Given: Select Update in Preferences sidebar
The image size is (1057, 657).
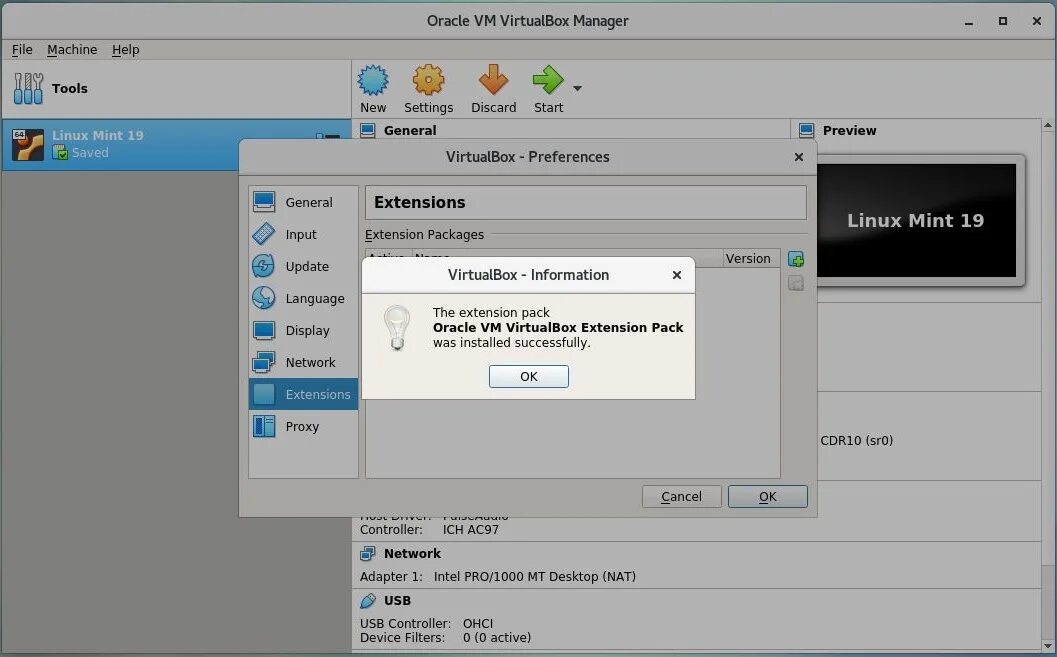Looking at the screenshot, I should 303,266.
